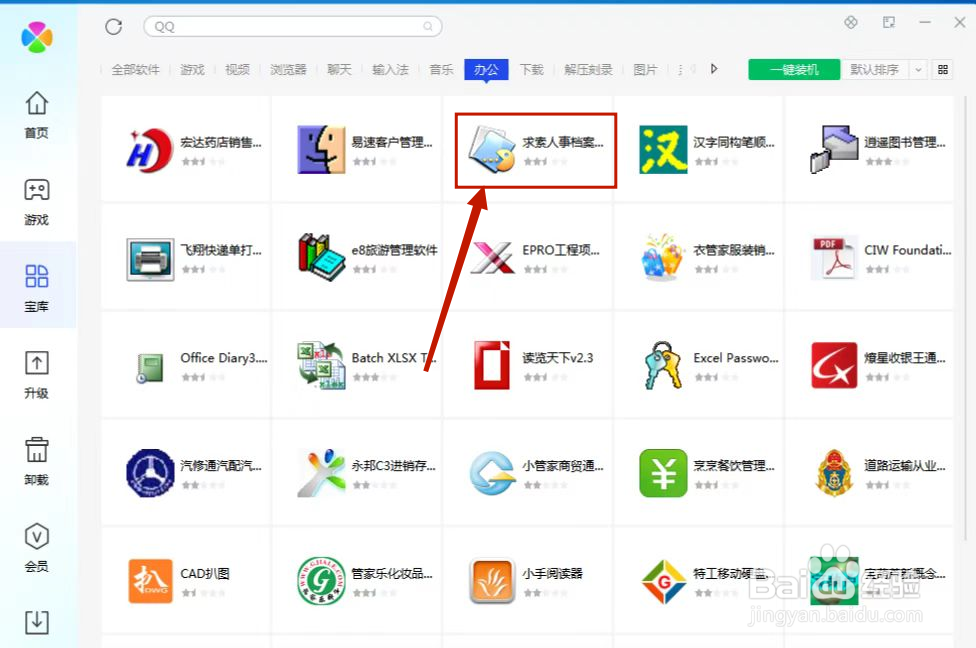976x648 pixels.
Task: Expand the sort order dropdown arrow
Action: [918, 69]
